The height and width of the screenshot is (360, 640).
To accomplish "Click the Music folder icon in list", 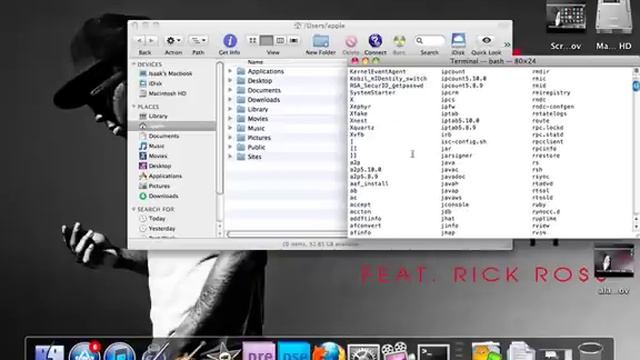I will click(x=241, y=128).
